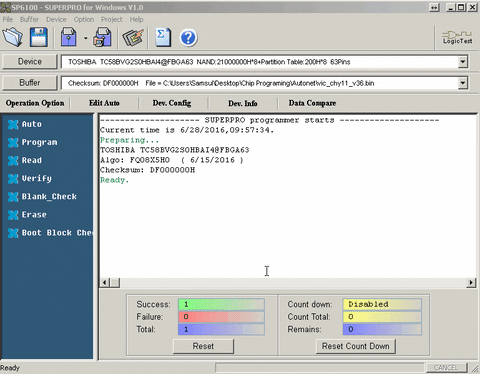Screen dimensions: 480x374
Task: Open the small arrow beside load project
Action: [86, 38]
